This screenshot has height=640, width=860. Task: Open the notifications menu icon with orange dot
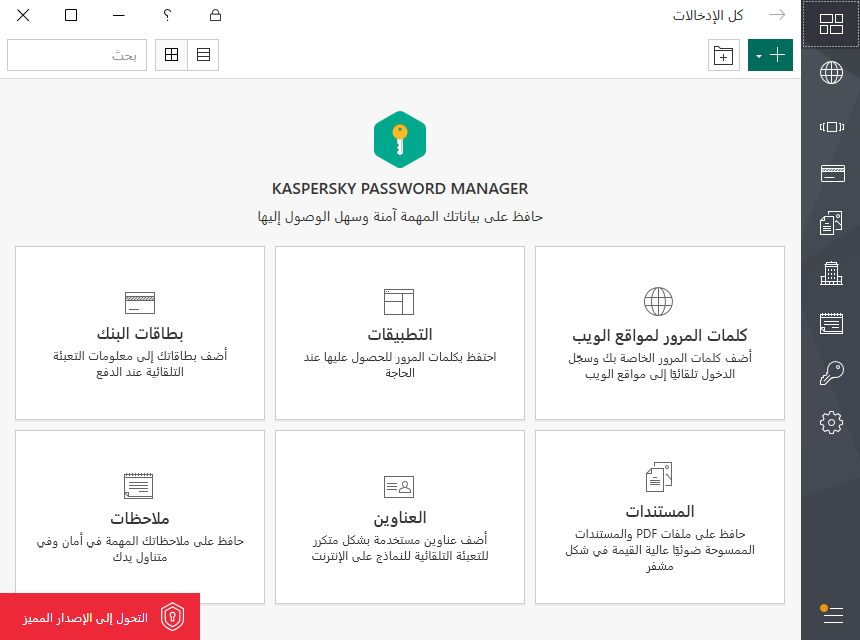pyautogui.click(x=831, y=614)
